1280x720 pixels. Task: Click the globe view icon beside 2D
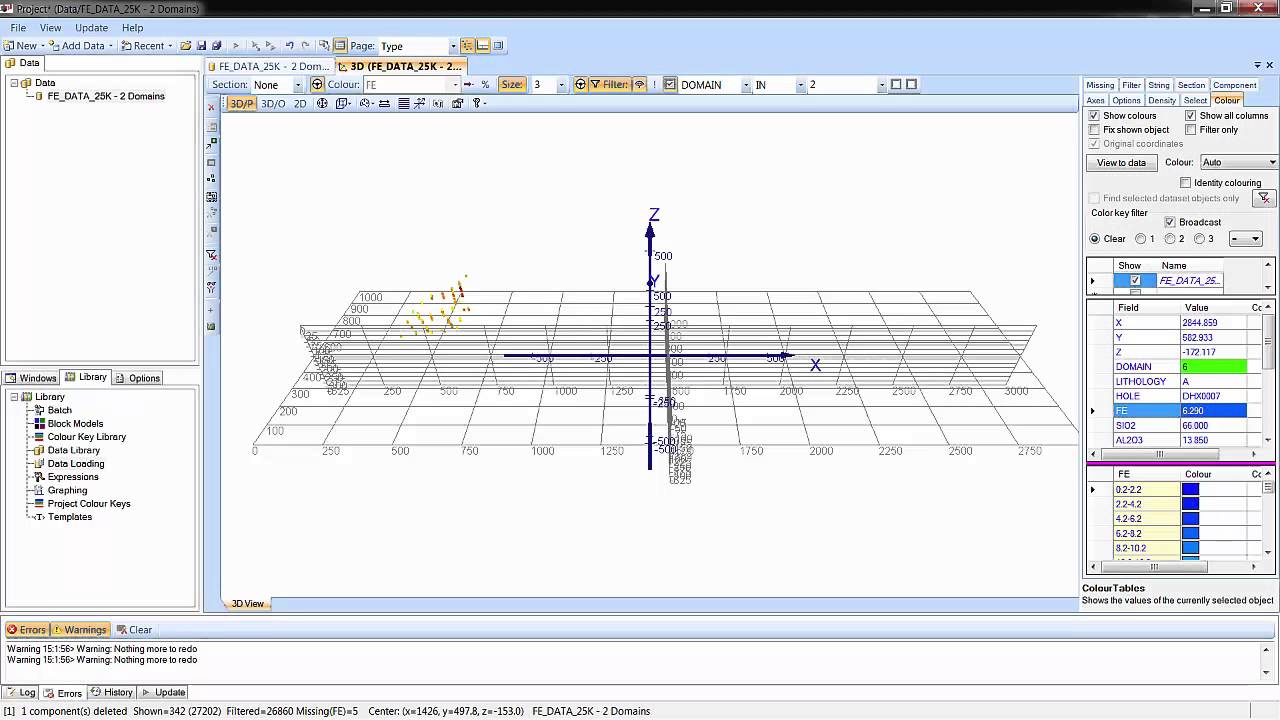(x=322, y=104)
